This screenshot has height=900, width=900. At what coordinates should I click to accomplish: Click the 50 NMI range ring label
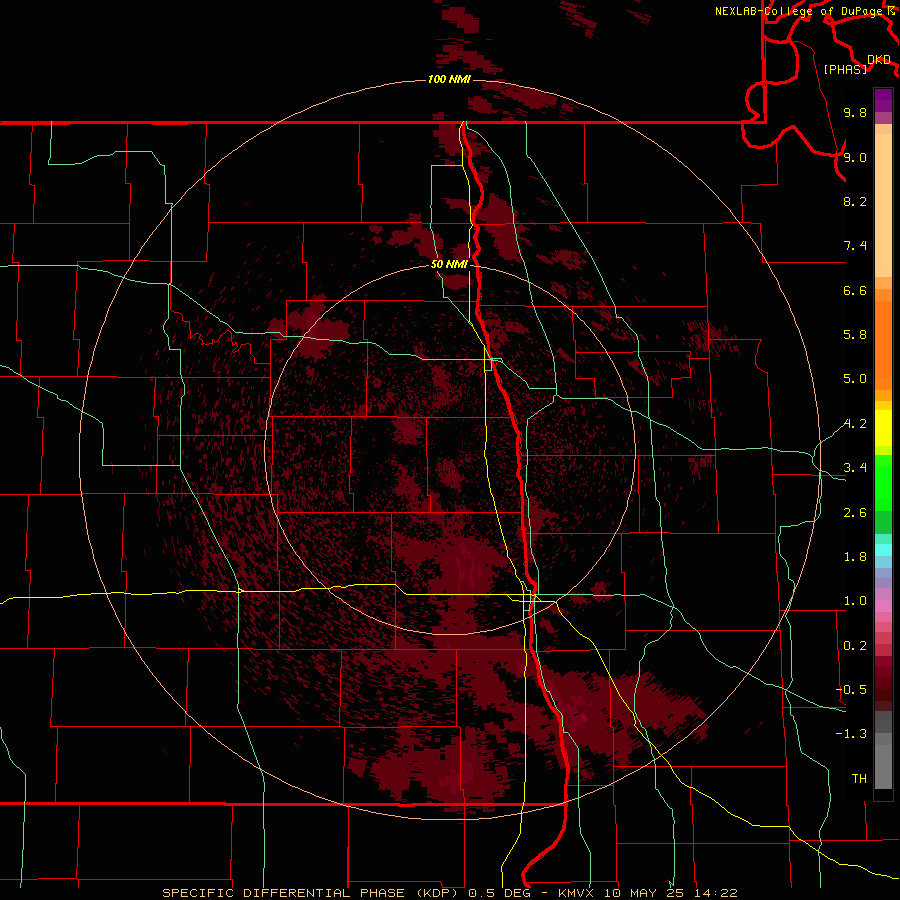point(449,264)
